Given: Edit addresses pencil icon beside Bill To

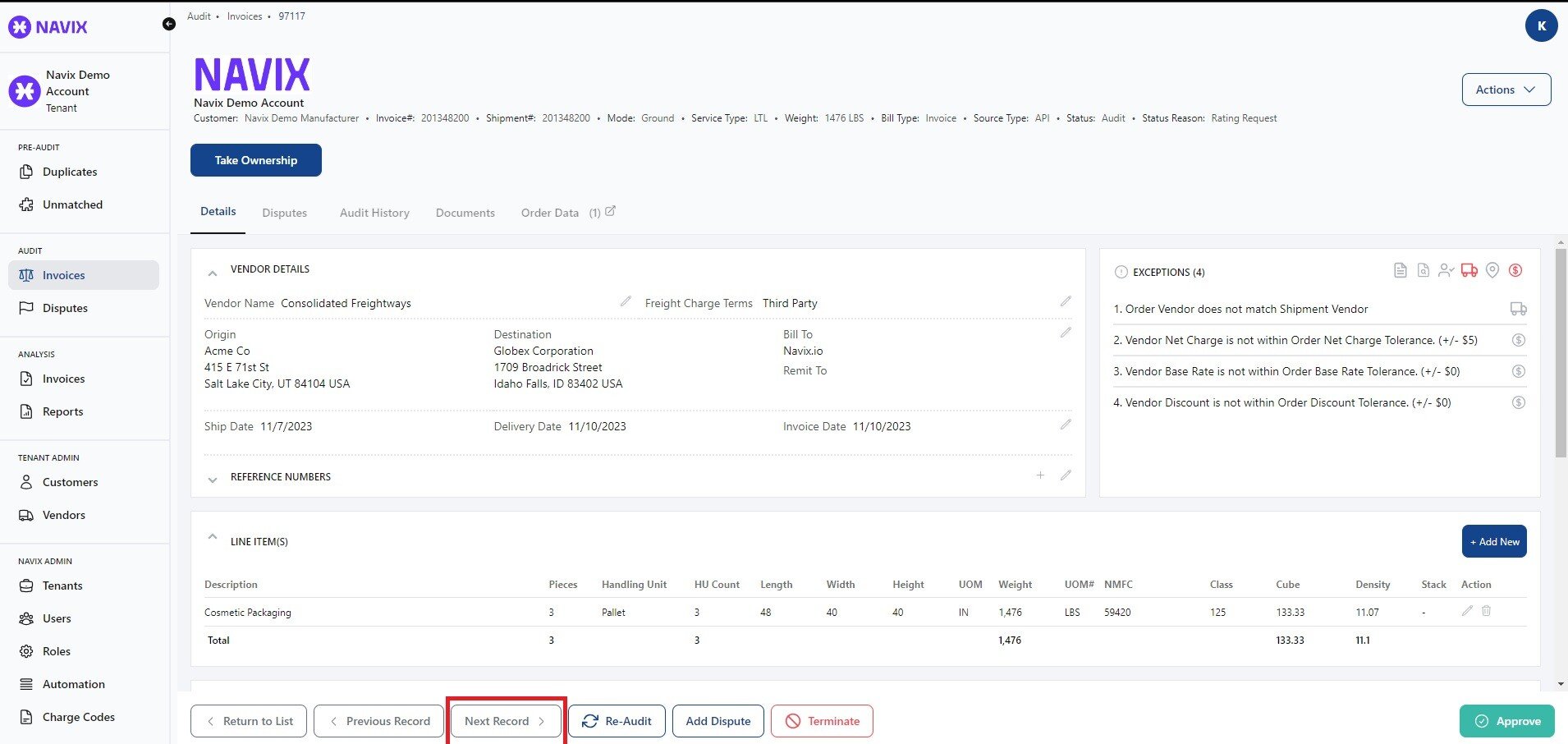Looking at the screenshot, I should 1066,333.
